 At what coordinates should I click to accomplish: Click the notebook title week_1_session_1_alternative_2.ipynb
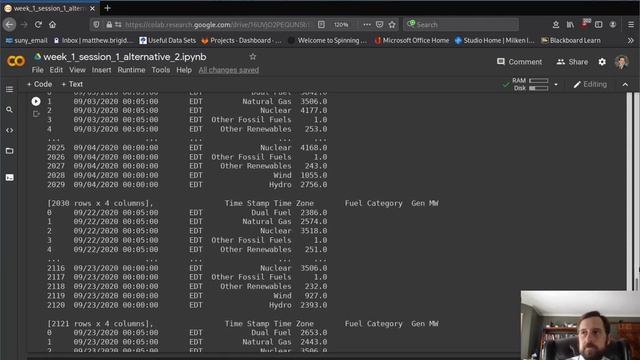coord(124,57)
